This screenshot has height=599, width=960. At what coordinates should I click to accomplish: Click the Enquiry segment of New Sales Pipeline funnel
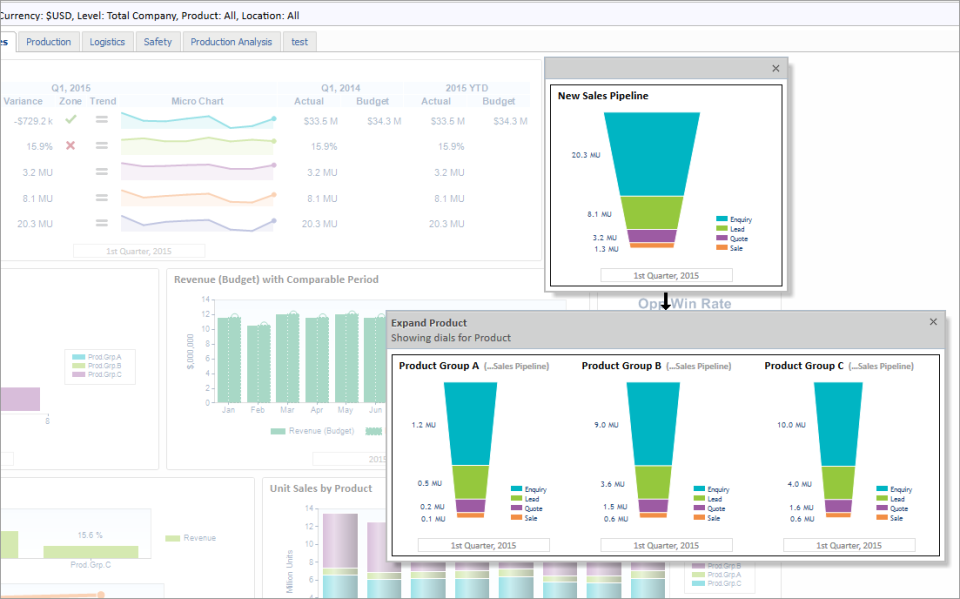tap(651, 153)
